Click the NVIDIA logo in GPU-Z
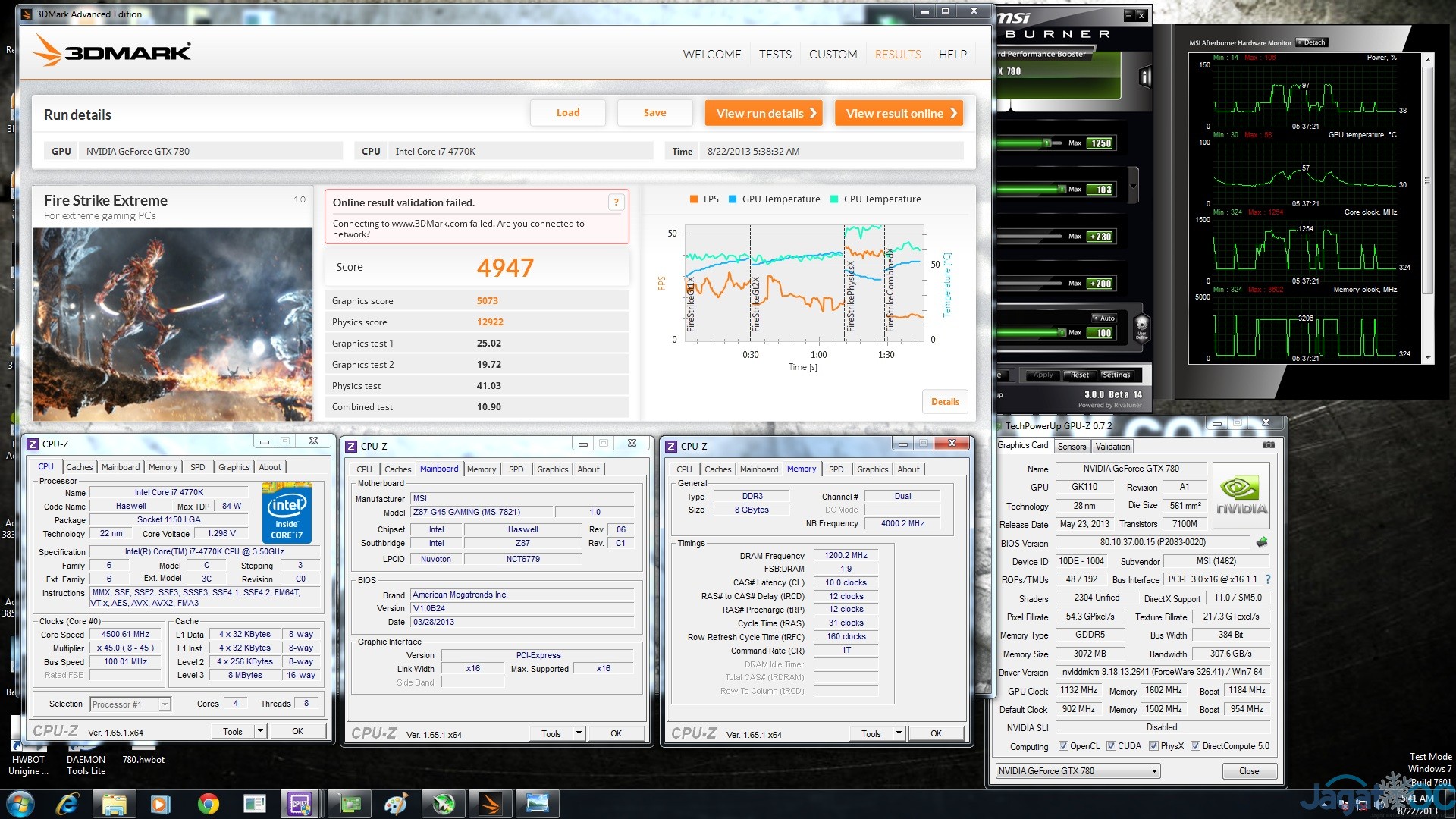This screenshot has height=819, width=1456. [1241, 494]
